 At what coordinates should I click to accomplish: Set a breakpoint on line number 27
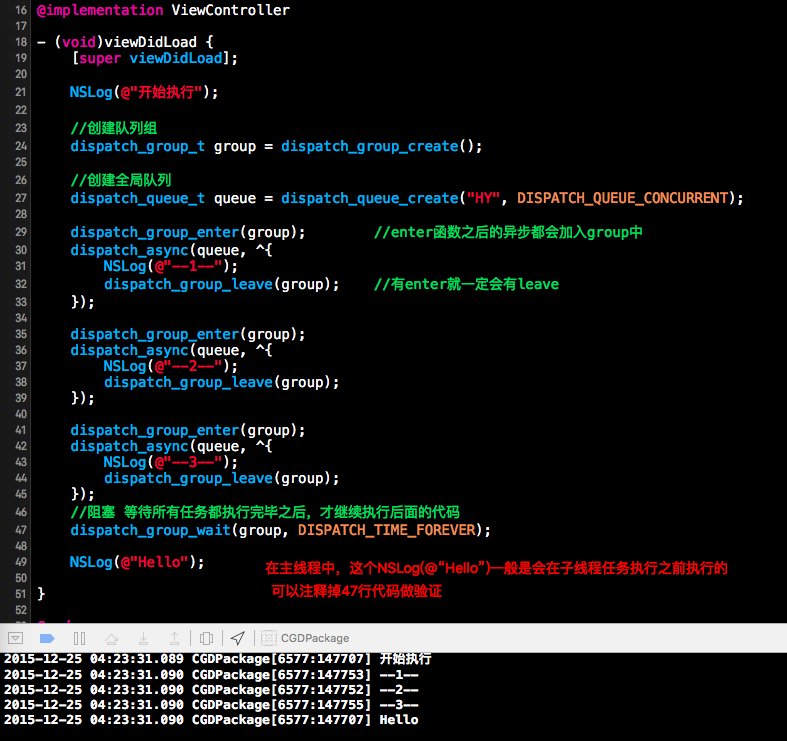[x=21, y=198]
